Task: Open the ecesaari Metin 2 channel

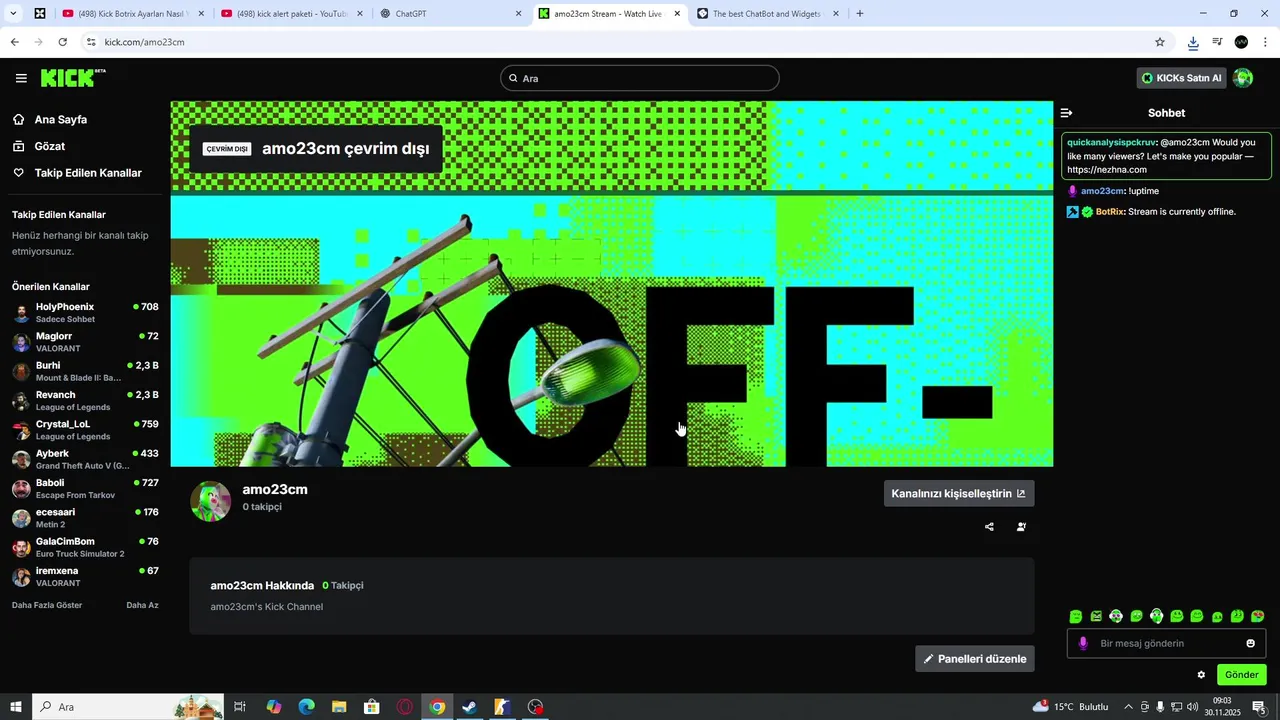Action: coord(85,518)
